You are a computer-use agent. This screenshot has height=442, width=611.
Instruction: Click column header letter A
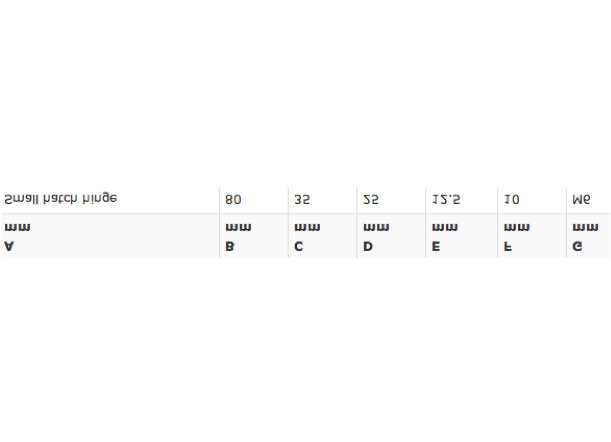click(x=9, y=246)
